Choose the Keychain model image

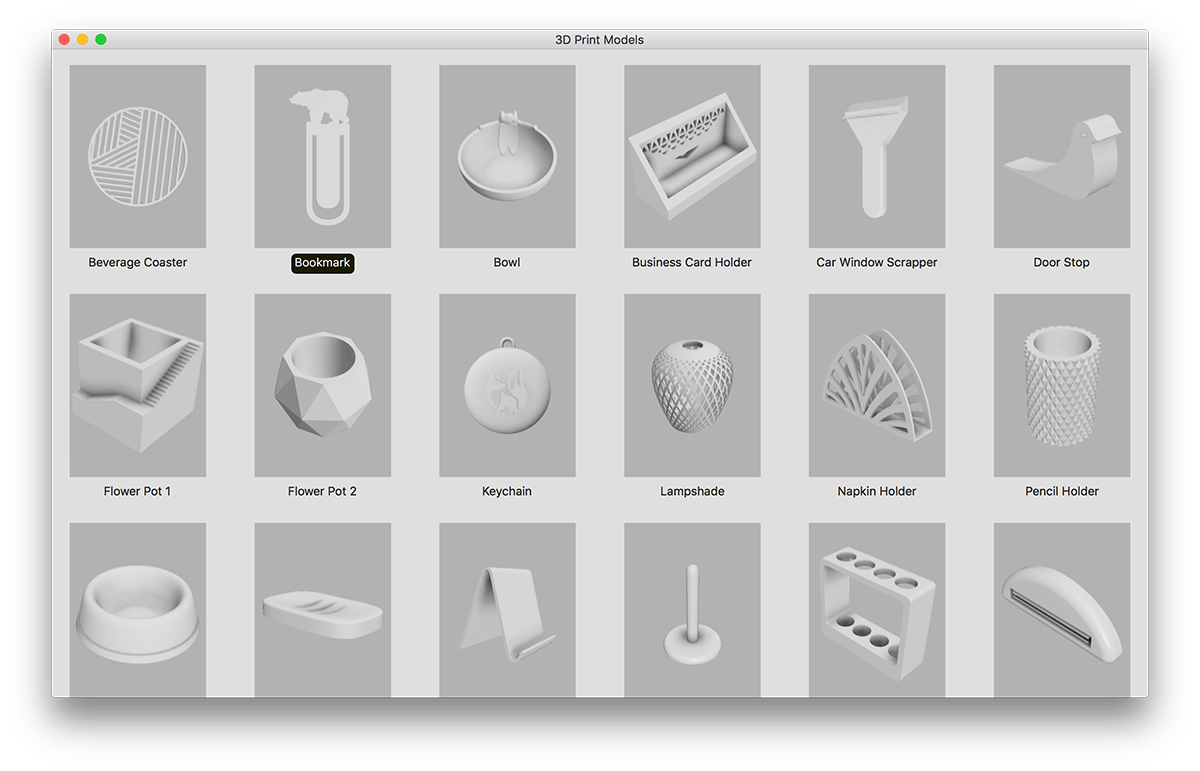tap(507, 385)
